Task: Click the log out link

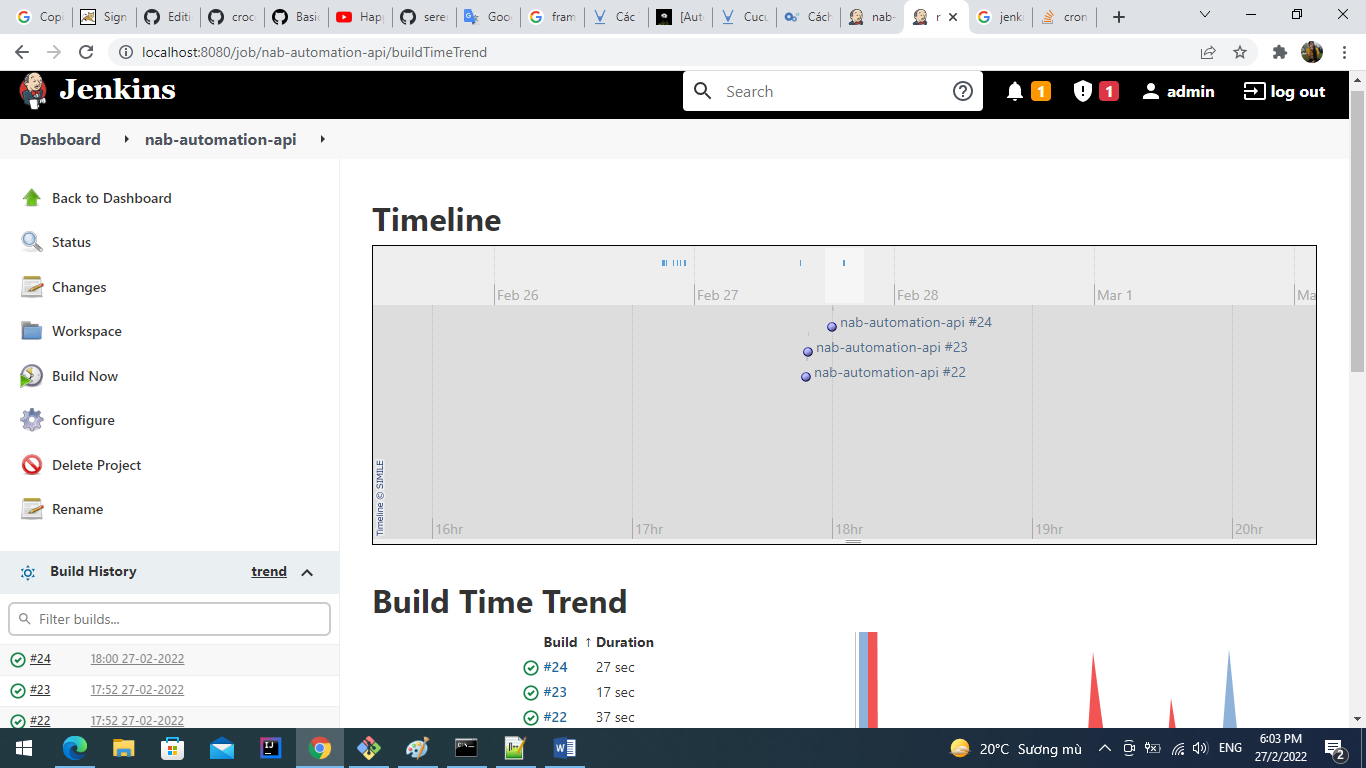Action: pos(1284,91)
